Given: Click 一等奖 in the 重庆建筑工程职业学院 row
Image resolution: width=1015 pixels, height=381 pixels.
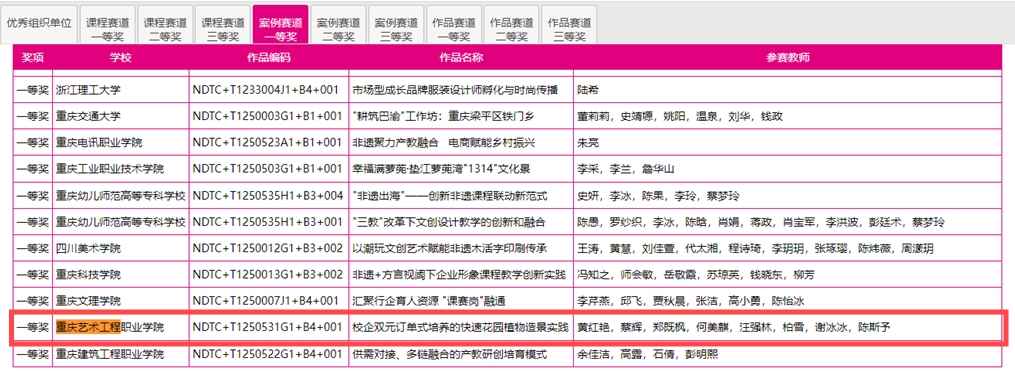Looking at the screenshot, I should [33, 354].
